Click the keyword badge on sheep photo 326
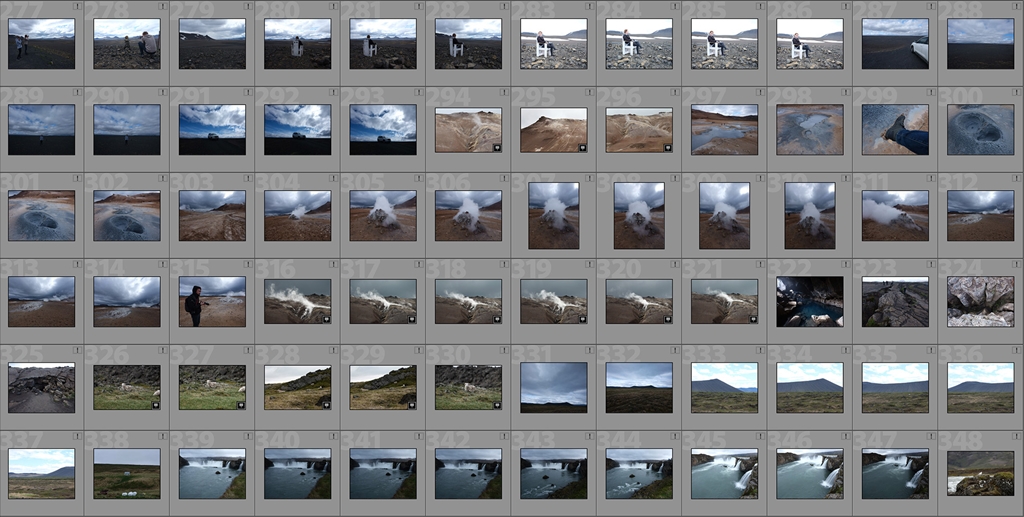This screenshot has height=517, width=1024. [x=155, y=405]
